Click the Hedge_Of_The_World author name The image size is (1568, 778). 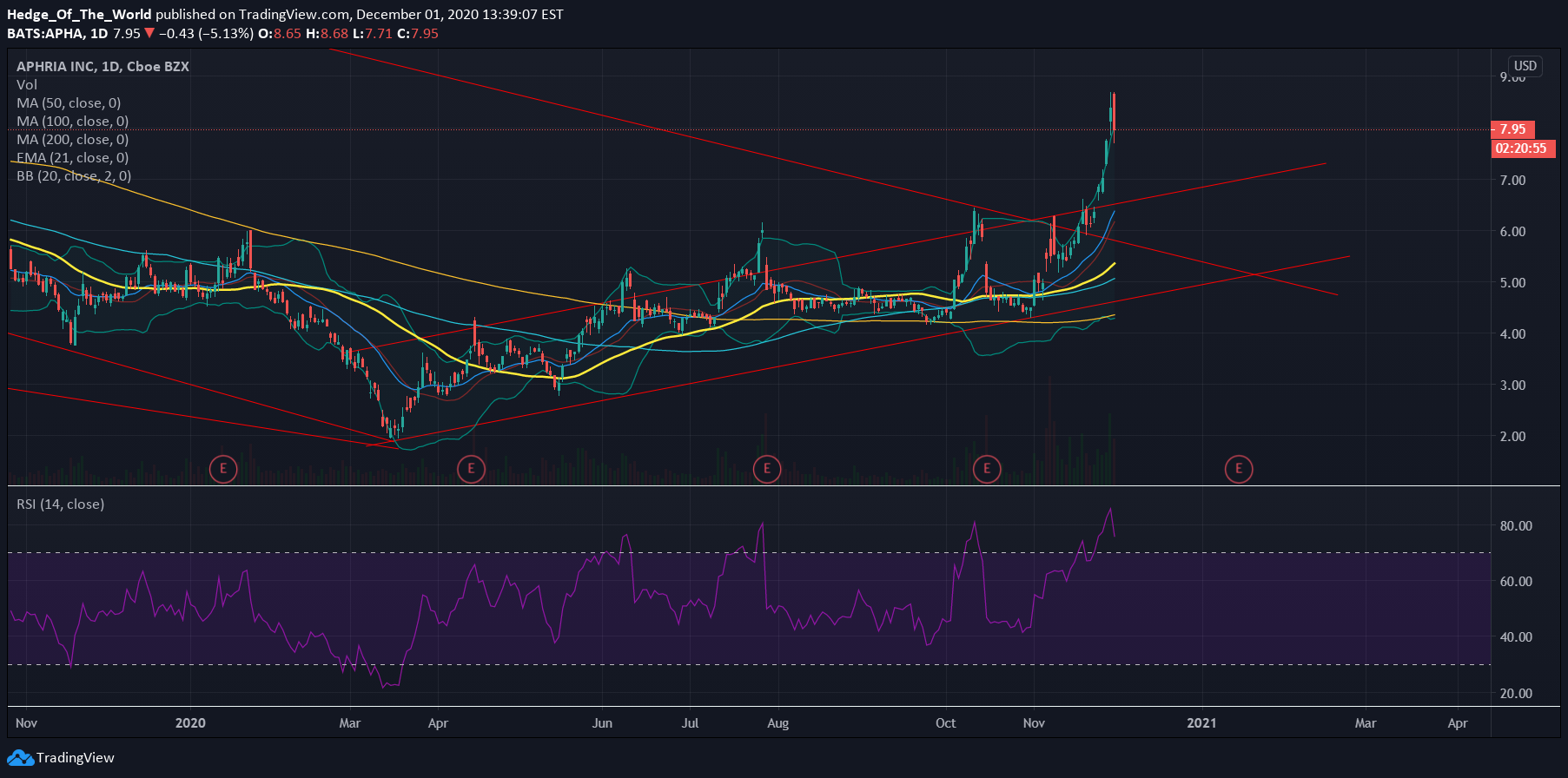pyautogui.click(x=79, y=14)
